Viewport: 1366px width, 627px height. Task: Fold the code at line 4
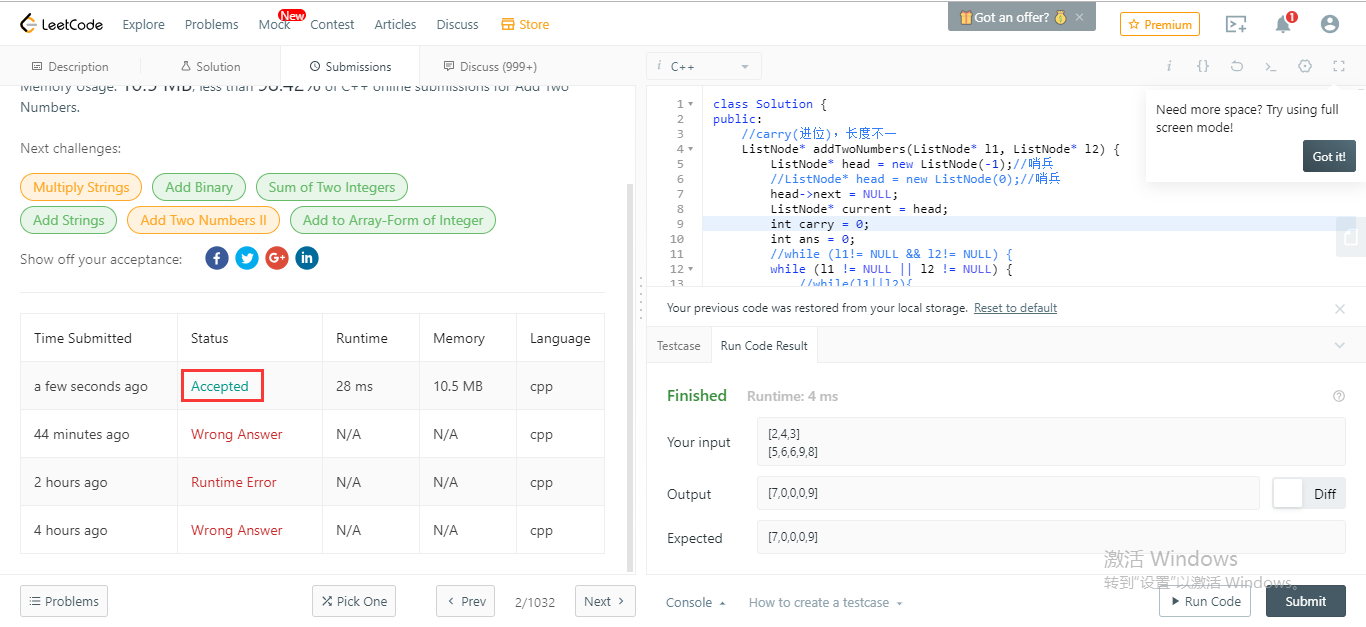[x=691, y=149]
